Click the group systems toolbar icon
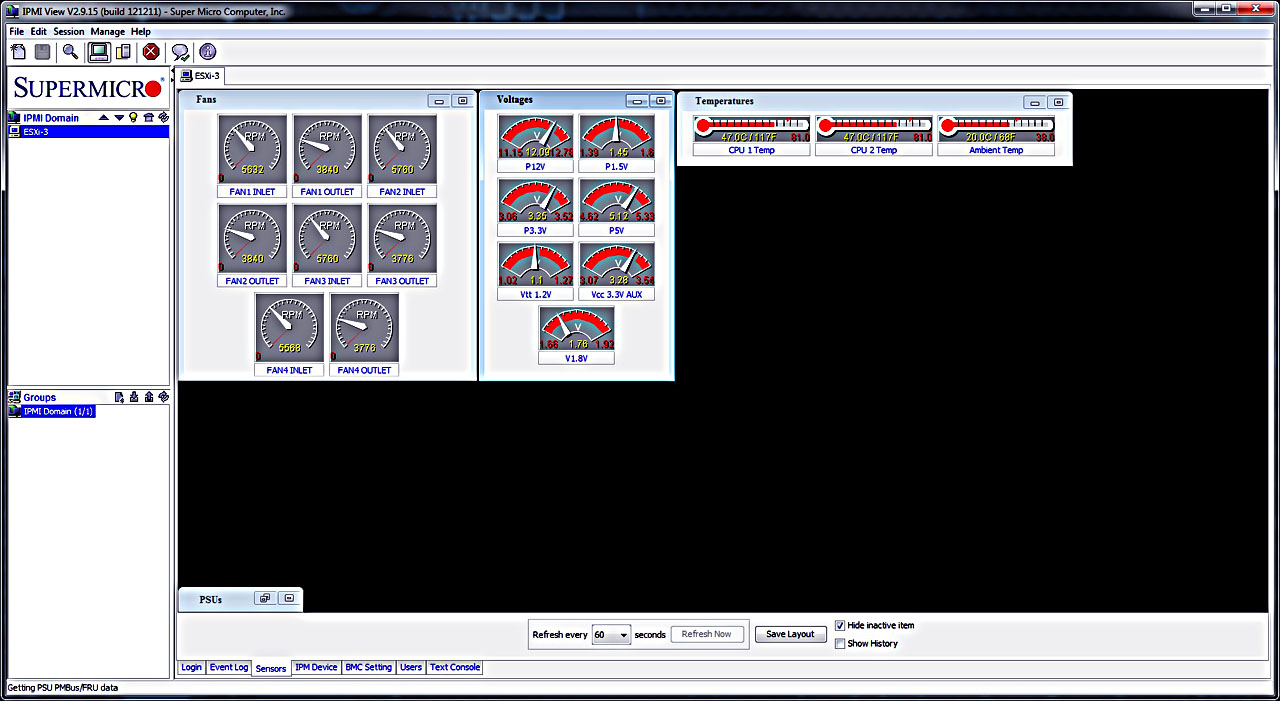This screenshot has width=1280, height=701. 123,52
